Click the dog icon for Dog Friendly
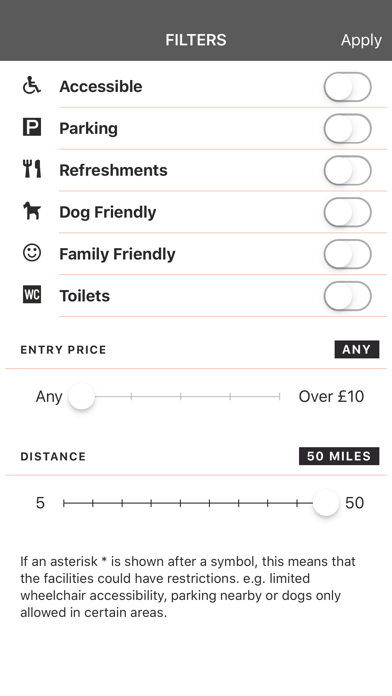Viewport: 392px width, 696px height. pos(32,211)
